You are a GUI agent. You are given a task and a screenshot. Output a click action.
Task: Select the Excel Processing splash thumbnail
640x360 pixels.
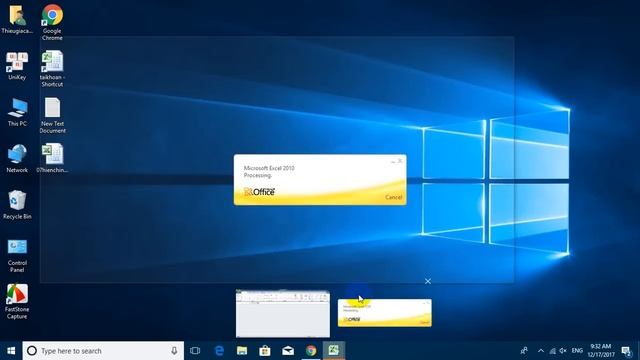[384, 313]
